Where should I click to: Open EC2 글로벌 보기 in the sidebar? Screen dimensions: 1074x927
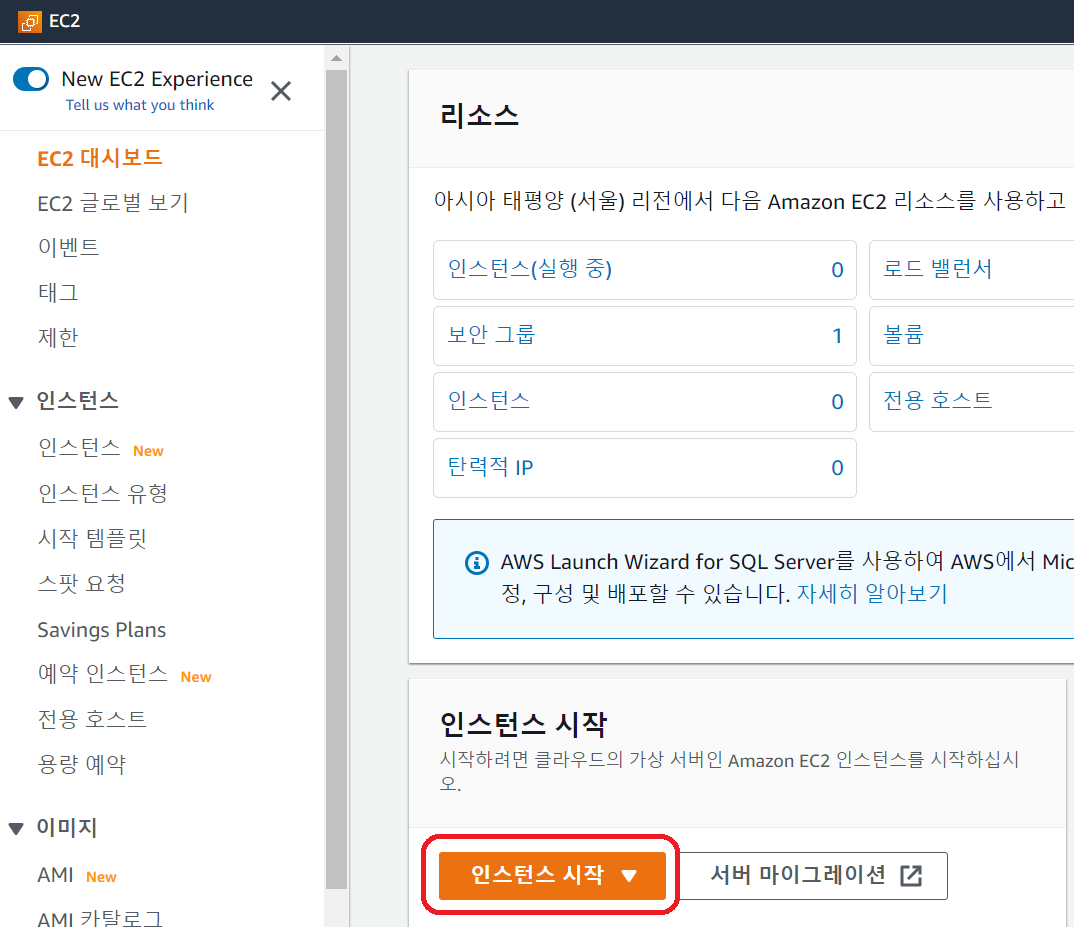pos(112,203)
